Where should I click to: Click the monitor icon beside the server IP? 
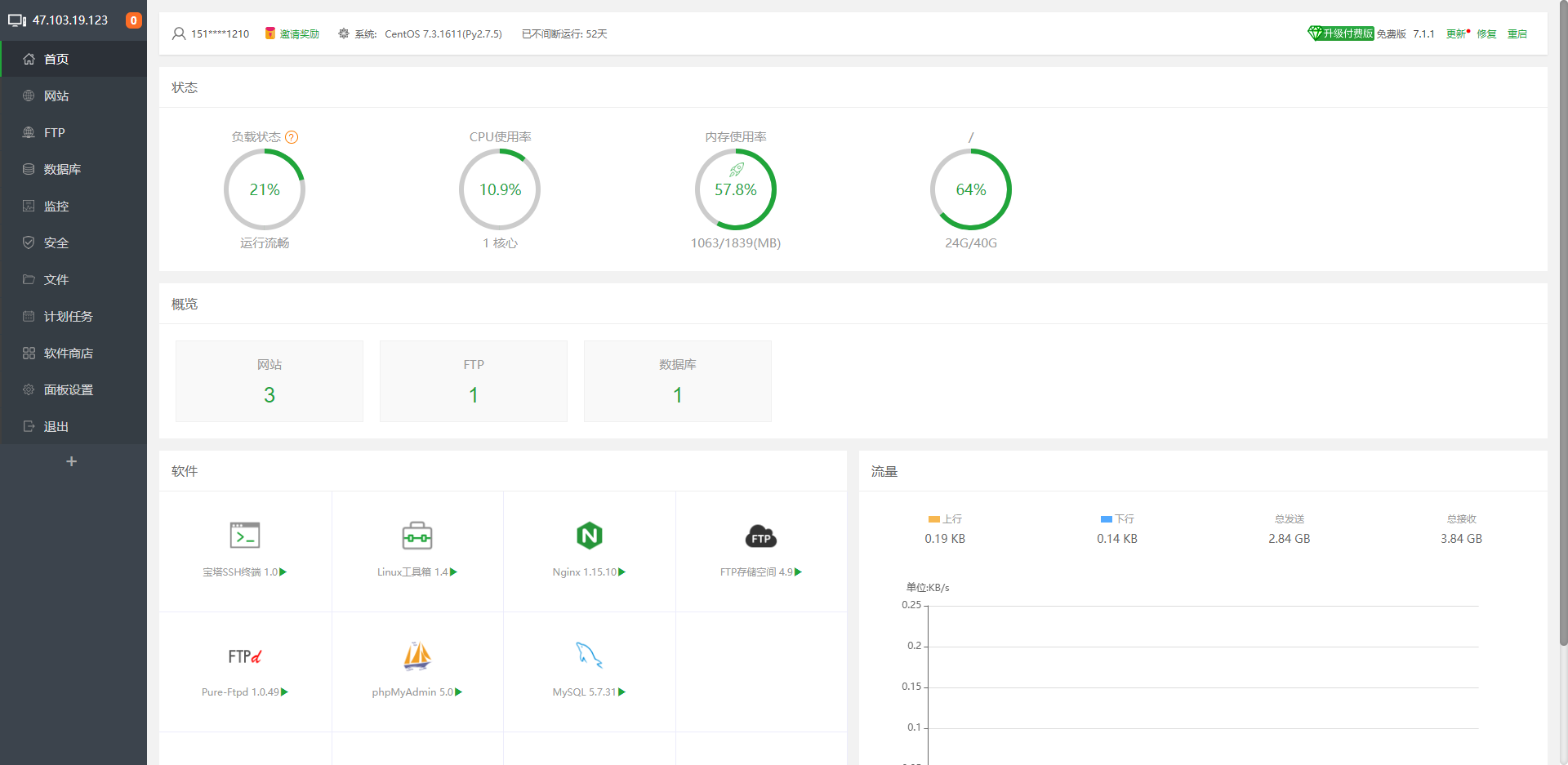[x=17, y=20]
